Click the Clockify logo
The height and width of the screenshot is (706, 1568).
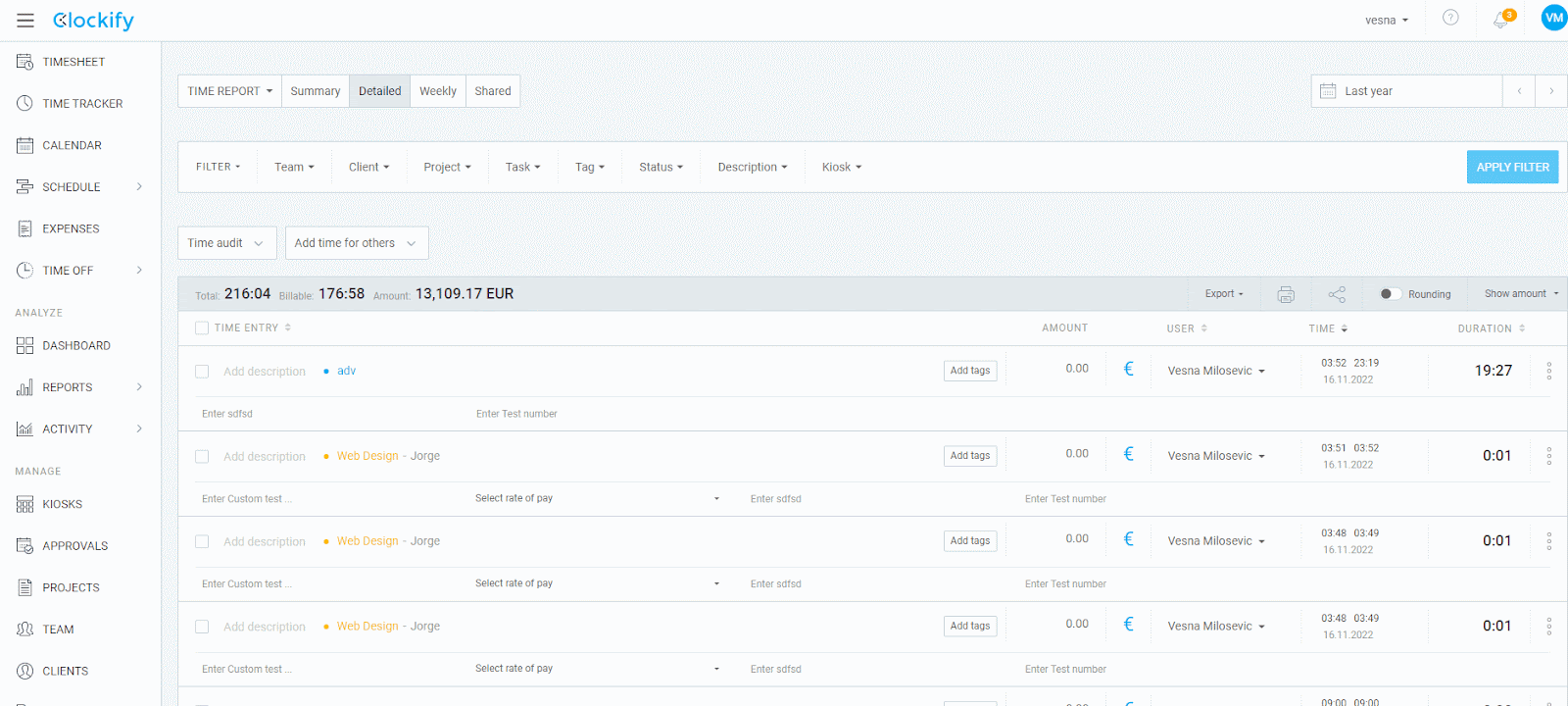(93, 21)
